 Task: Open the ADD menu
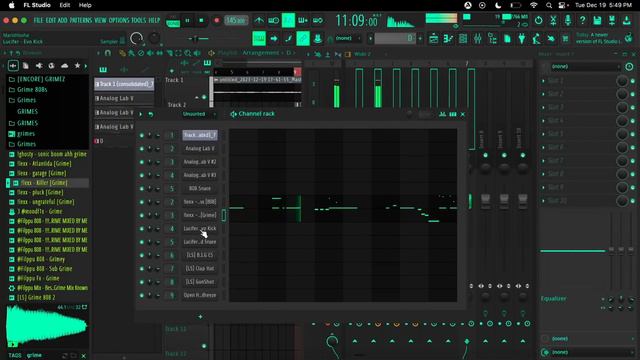(62, 20)
